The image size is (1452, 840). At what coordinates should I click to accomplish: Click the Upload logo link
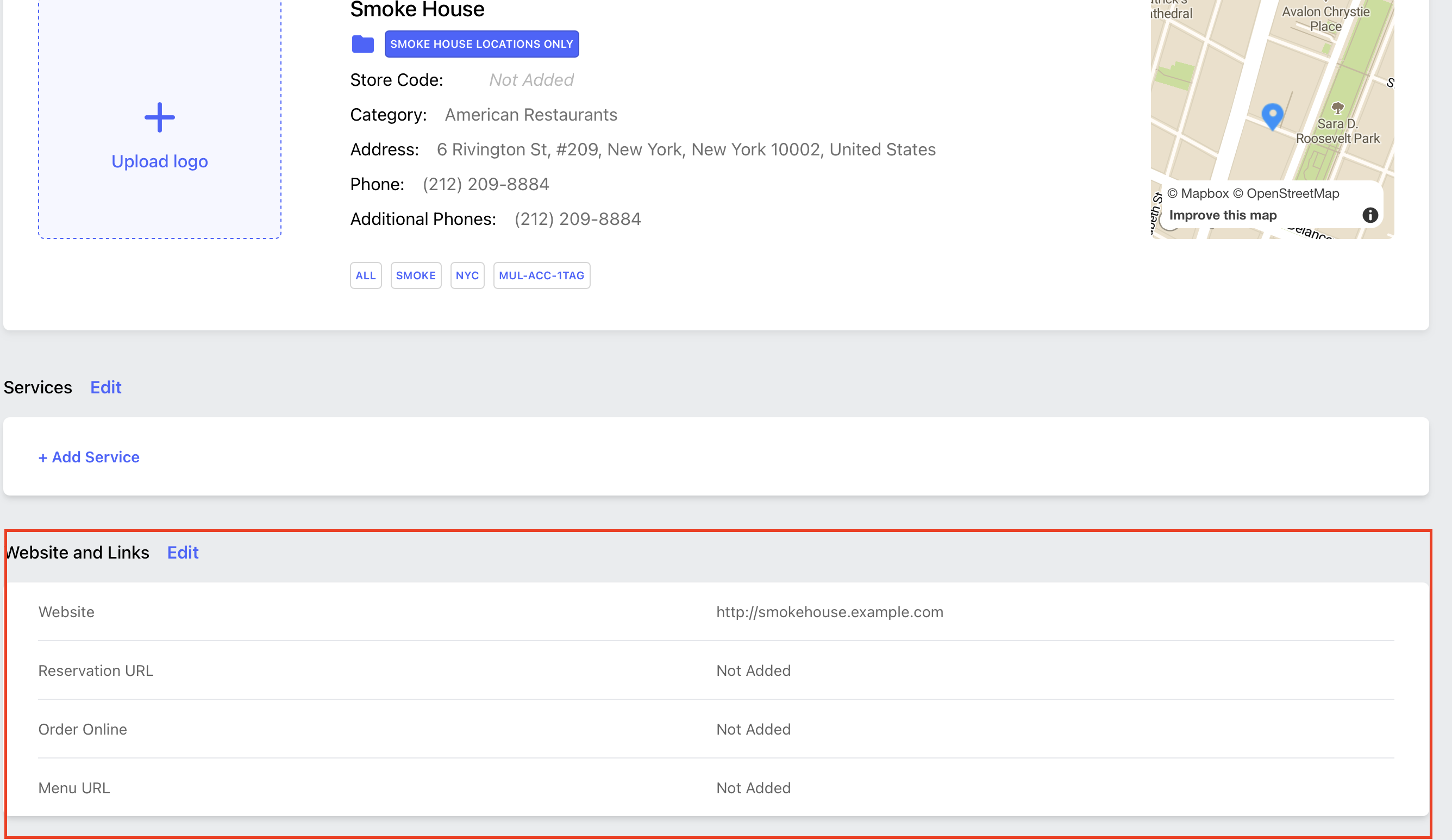click(160, 161)
